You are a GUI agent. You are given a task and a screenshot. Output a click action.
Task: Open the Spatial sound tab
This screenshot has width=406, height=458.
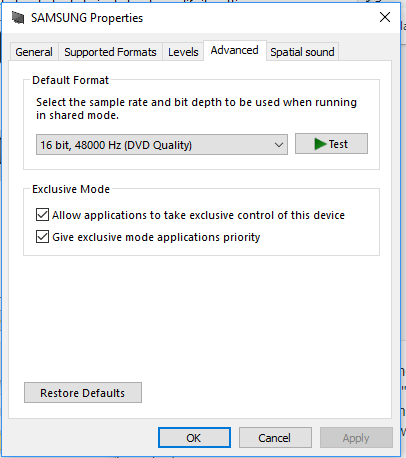coord(302,52)
